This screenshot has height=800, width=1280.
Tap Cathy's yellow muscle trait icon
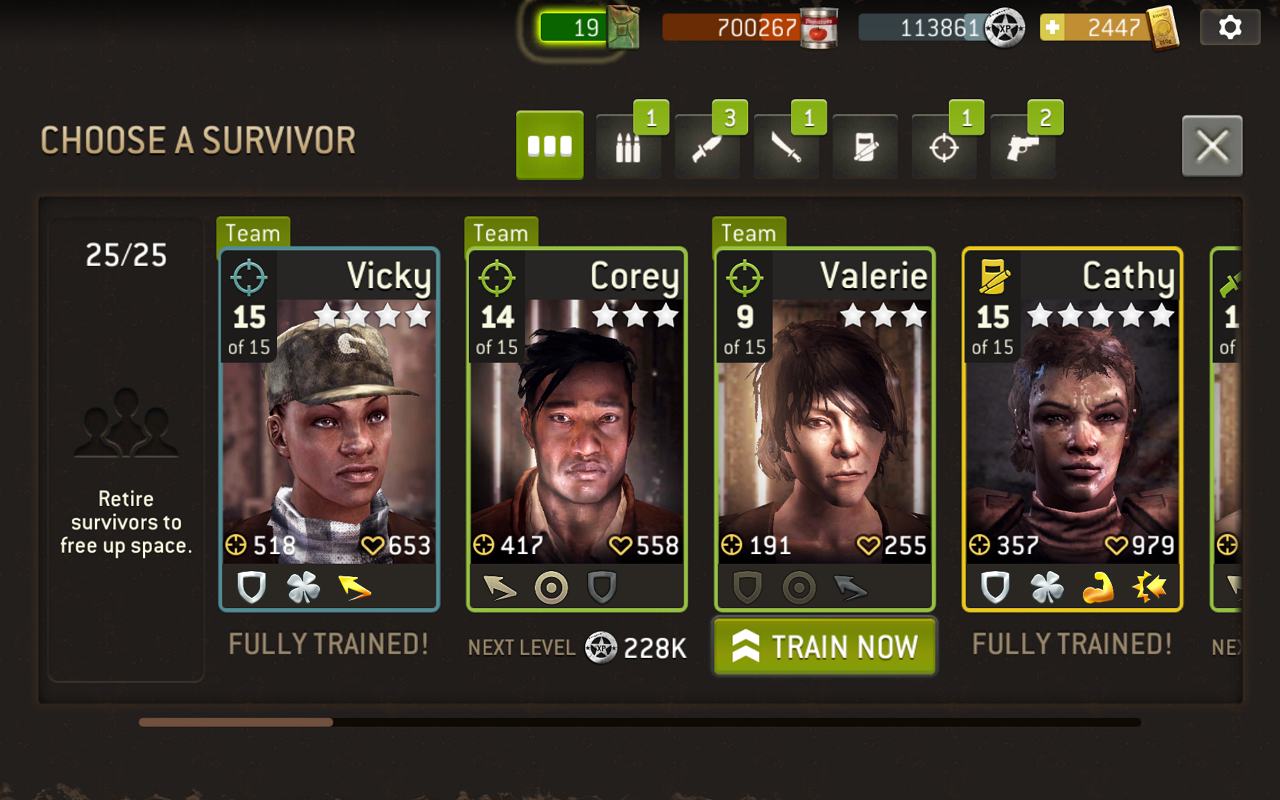(x=1098, y=588)
